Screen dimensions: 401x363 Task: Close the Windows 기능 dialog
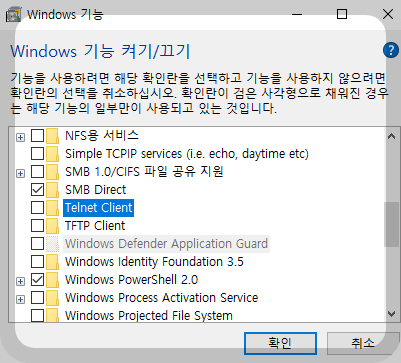[x=388, y=14]
